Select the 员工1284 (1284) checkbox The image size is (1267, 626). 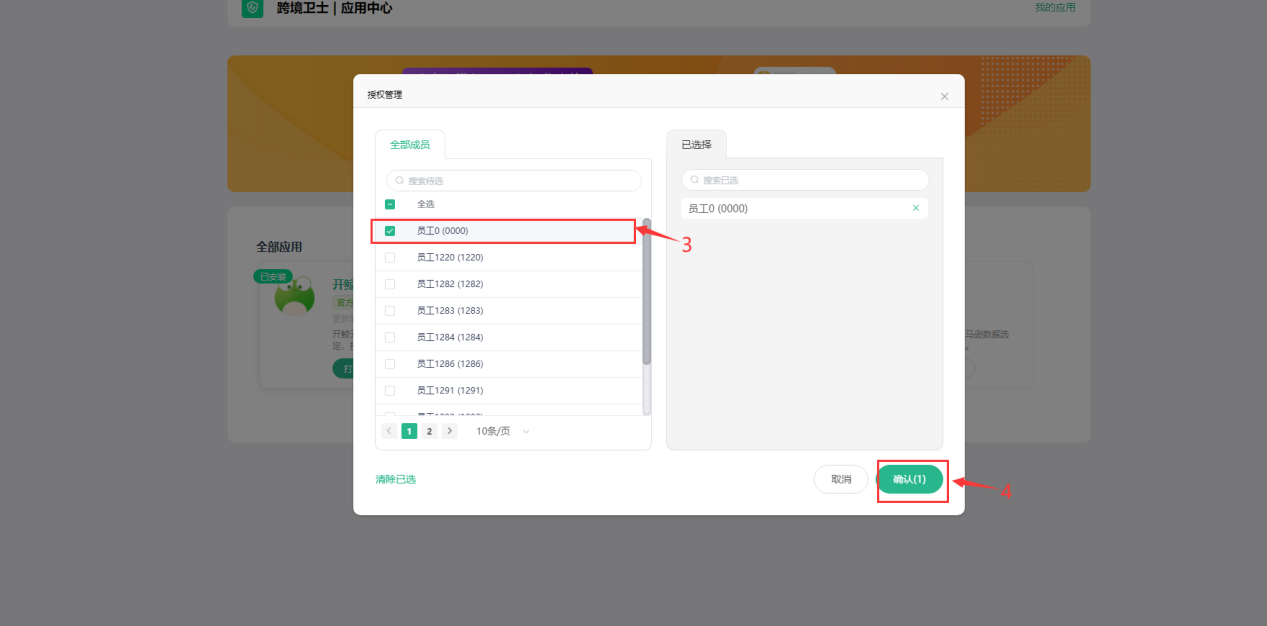[390, 337]
